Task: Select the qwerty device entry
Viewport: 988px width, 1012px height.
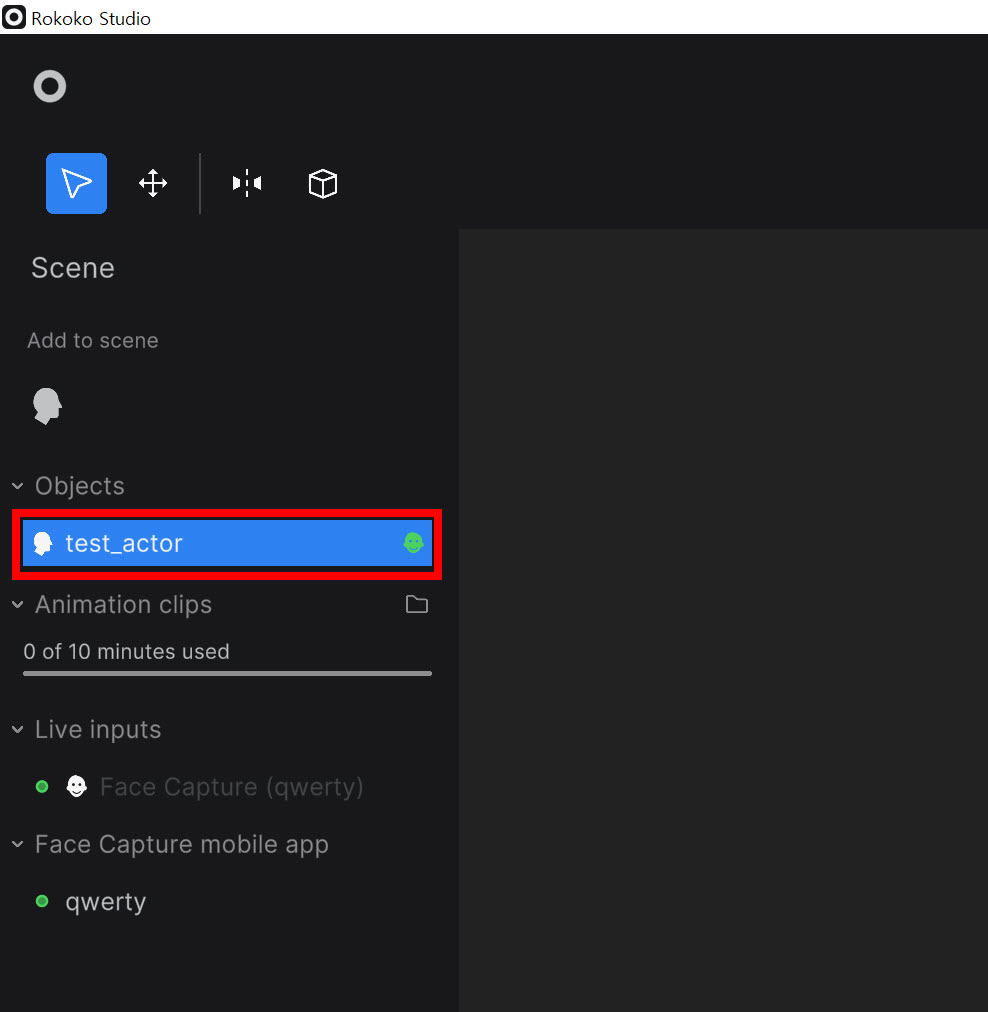Action: point(106,902)
